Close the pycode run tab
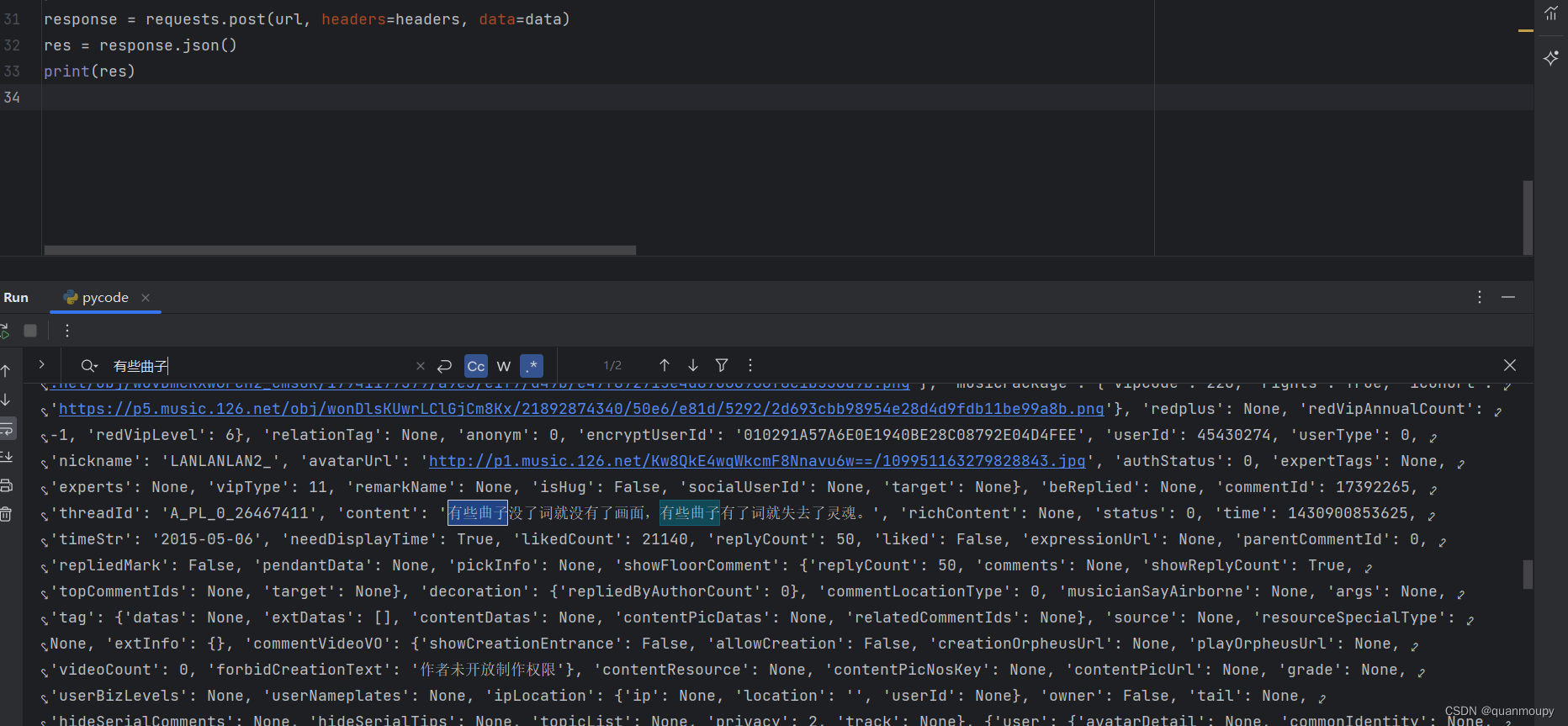Viewport: 1568px width, 726px height. tap(146, 298)
